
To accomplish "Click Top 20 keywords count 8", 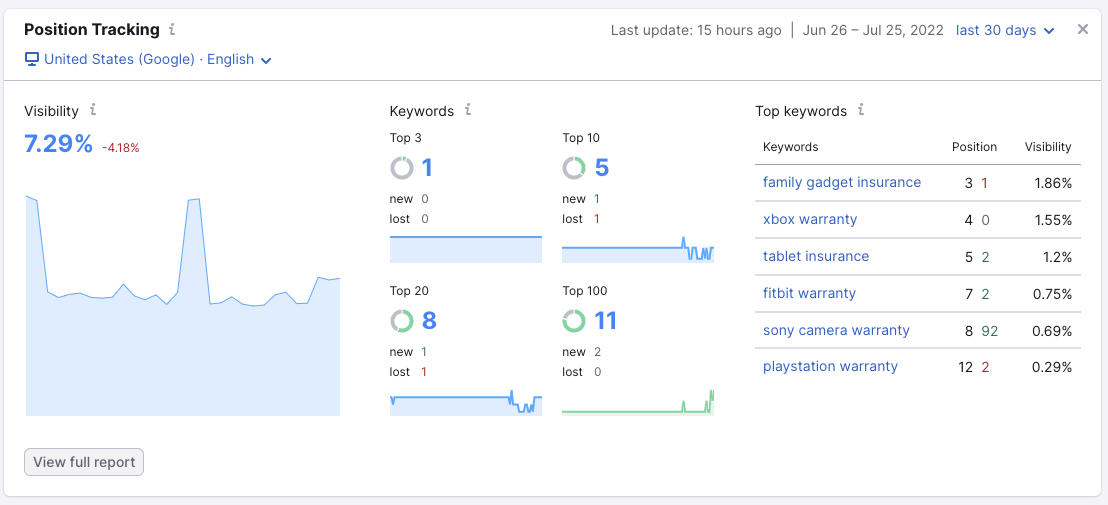I will [429, 321].
